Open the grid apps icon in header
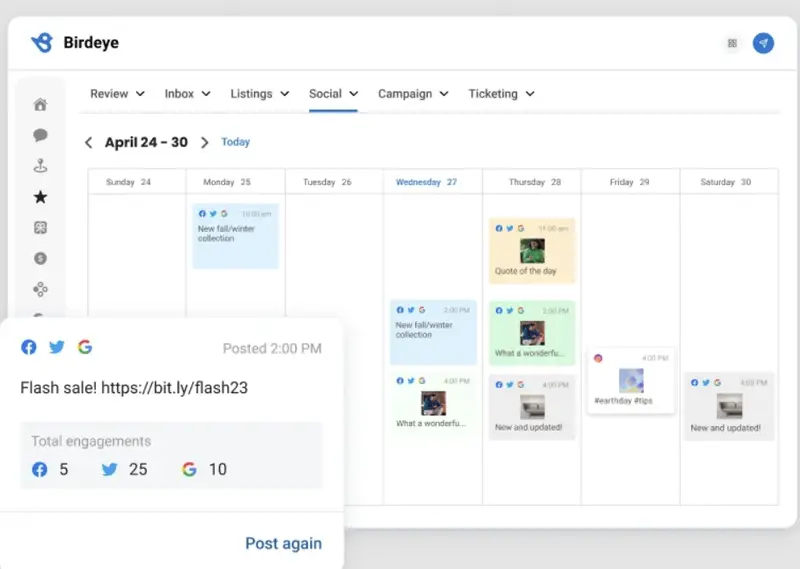The height and width of the screenshot is (569, 800). click(x=732, y=44)
